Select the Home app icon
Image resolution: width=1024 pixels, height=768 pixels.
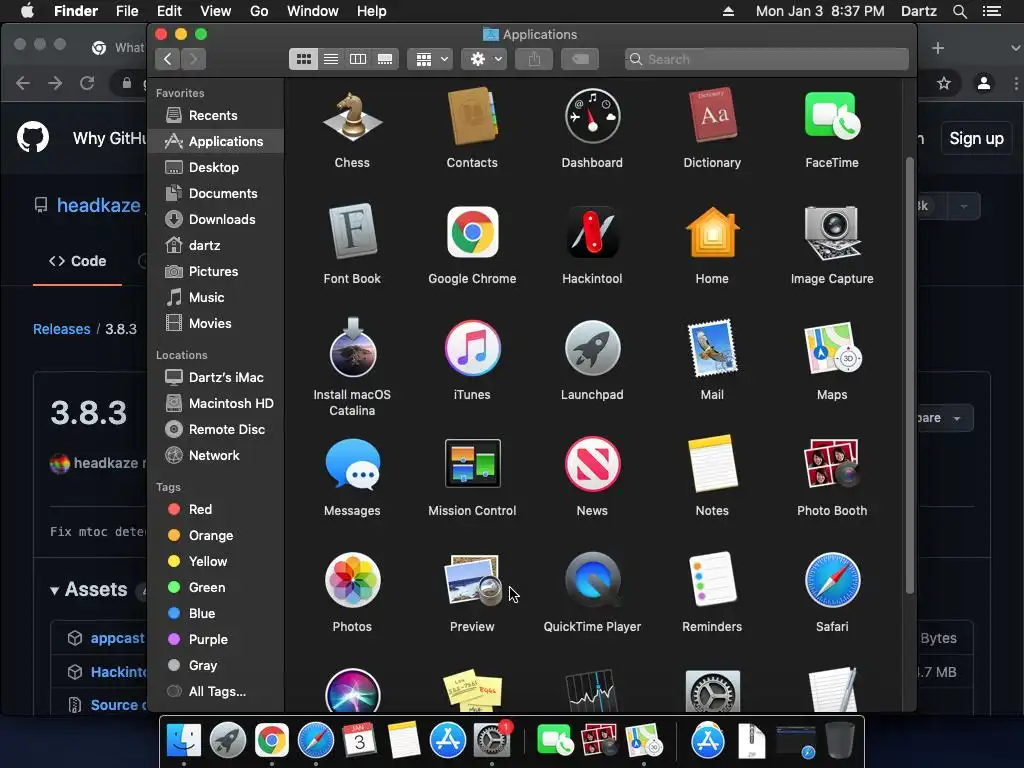712,232
